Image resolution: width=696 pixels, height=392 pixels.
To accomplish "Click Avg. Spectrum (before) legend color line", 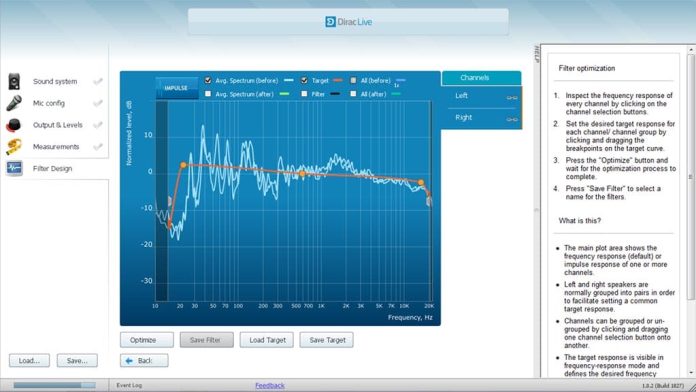I will (289, 80).
